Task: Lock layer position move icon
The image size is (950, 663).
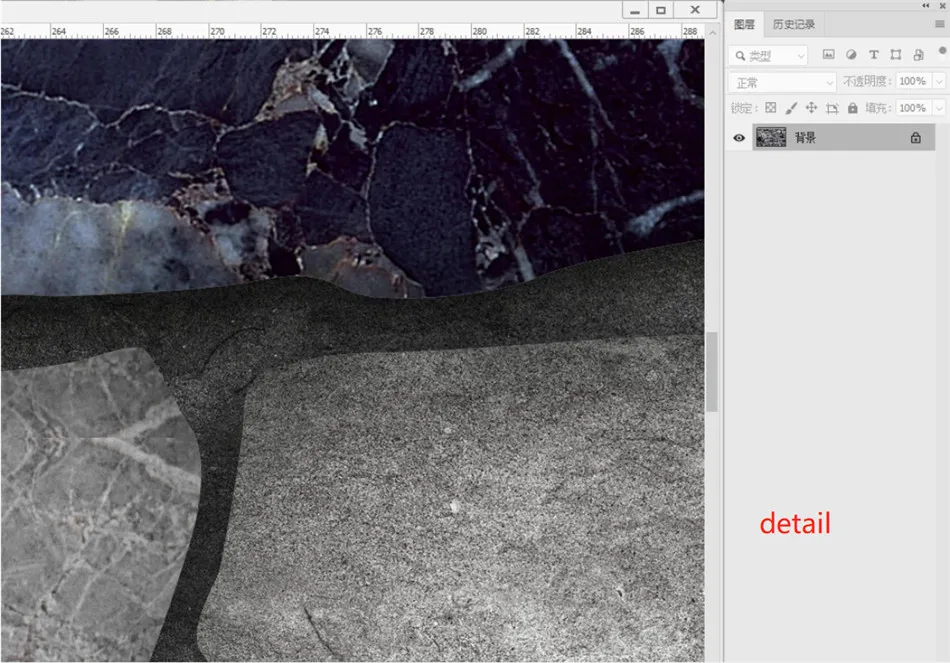Action: pyautogui.click(x=811, y=108)
